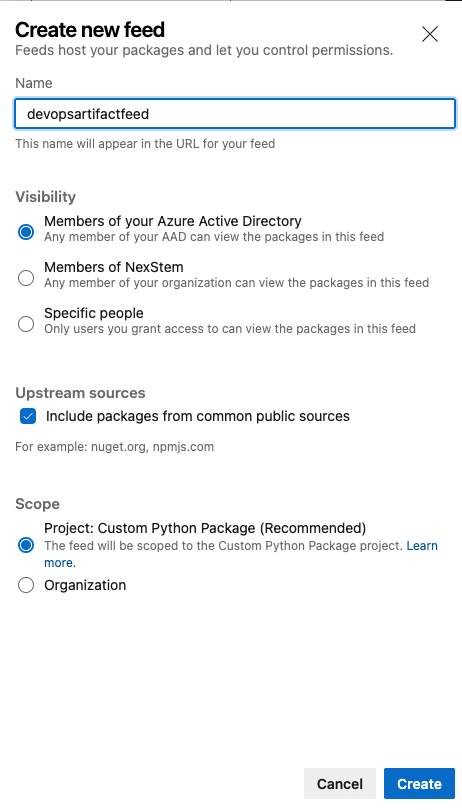462x810 pixels.
Task: Click the blue Create button
Action: [419, 784]
